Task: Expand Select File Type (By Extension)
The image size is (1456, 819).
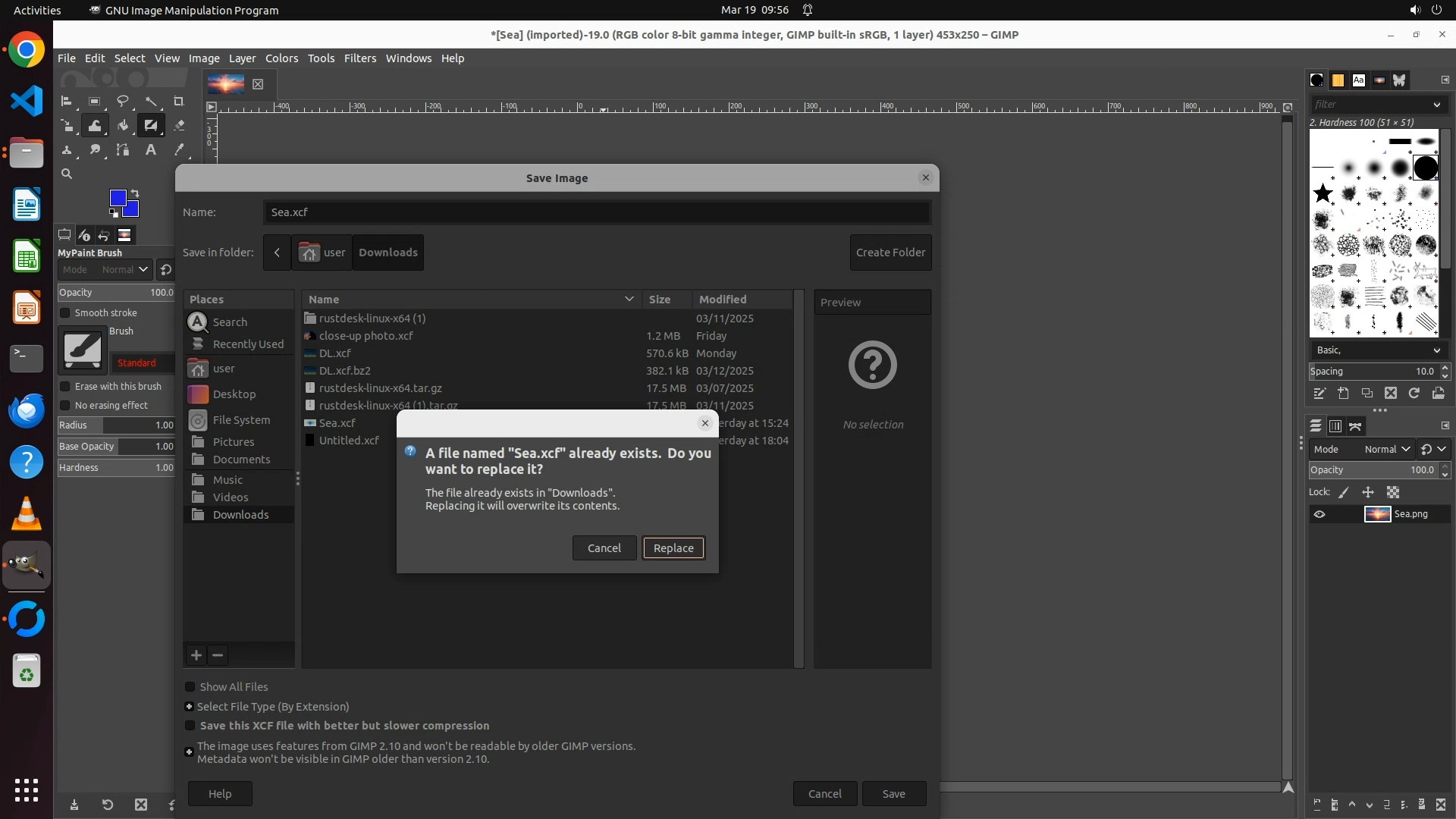Action: [x=190, y=707]
